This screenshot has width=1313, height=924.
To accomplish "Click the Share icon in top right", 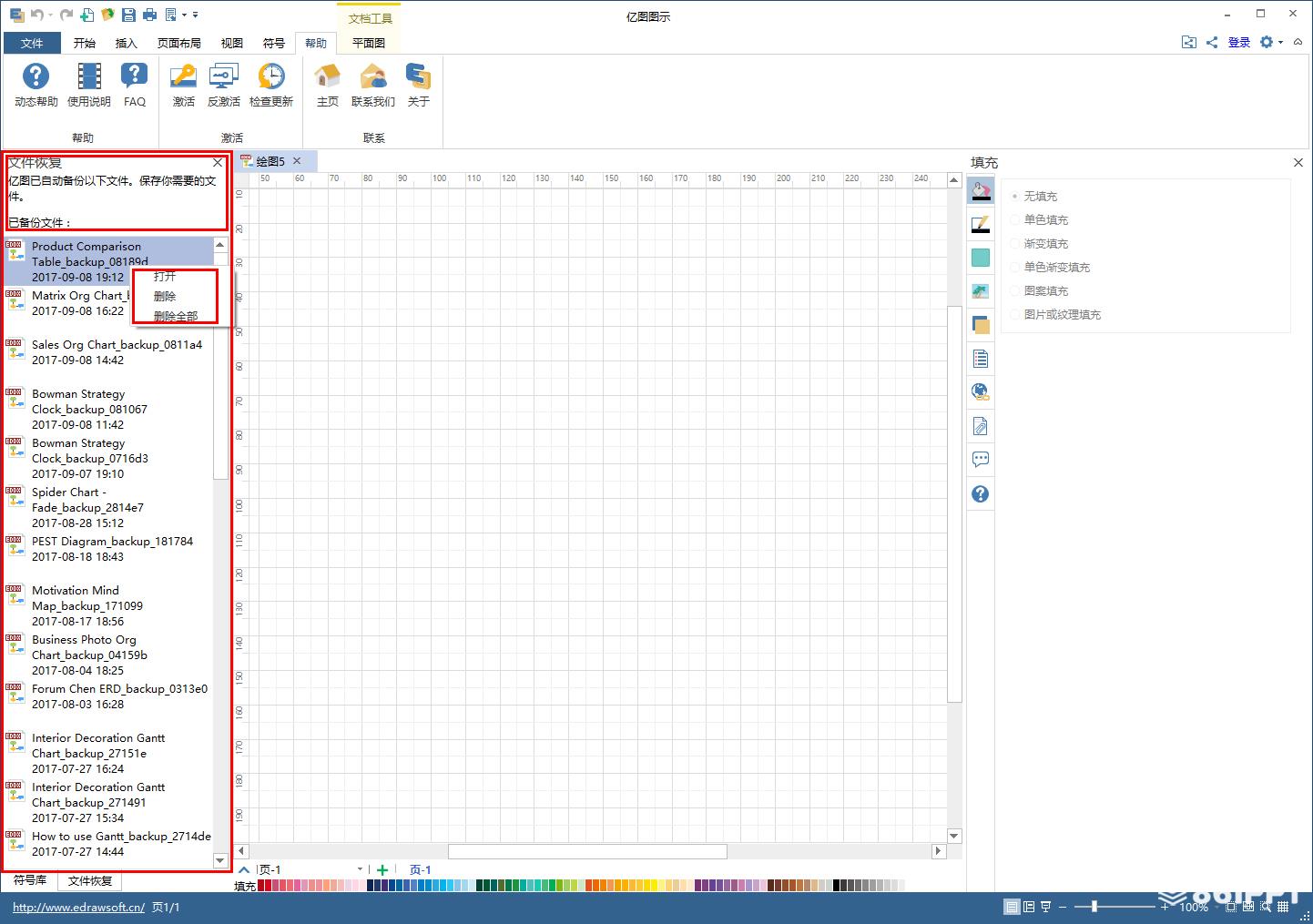I will click(x=1212, y=42).
